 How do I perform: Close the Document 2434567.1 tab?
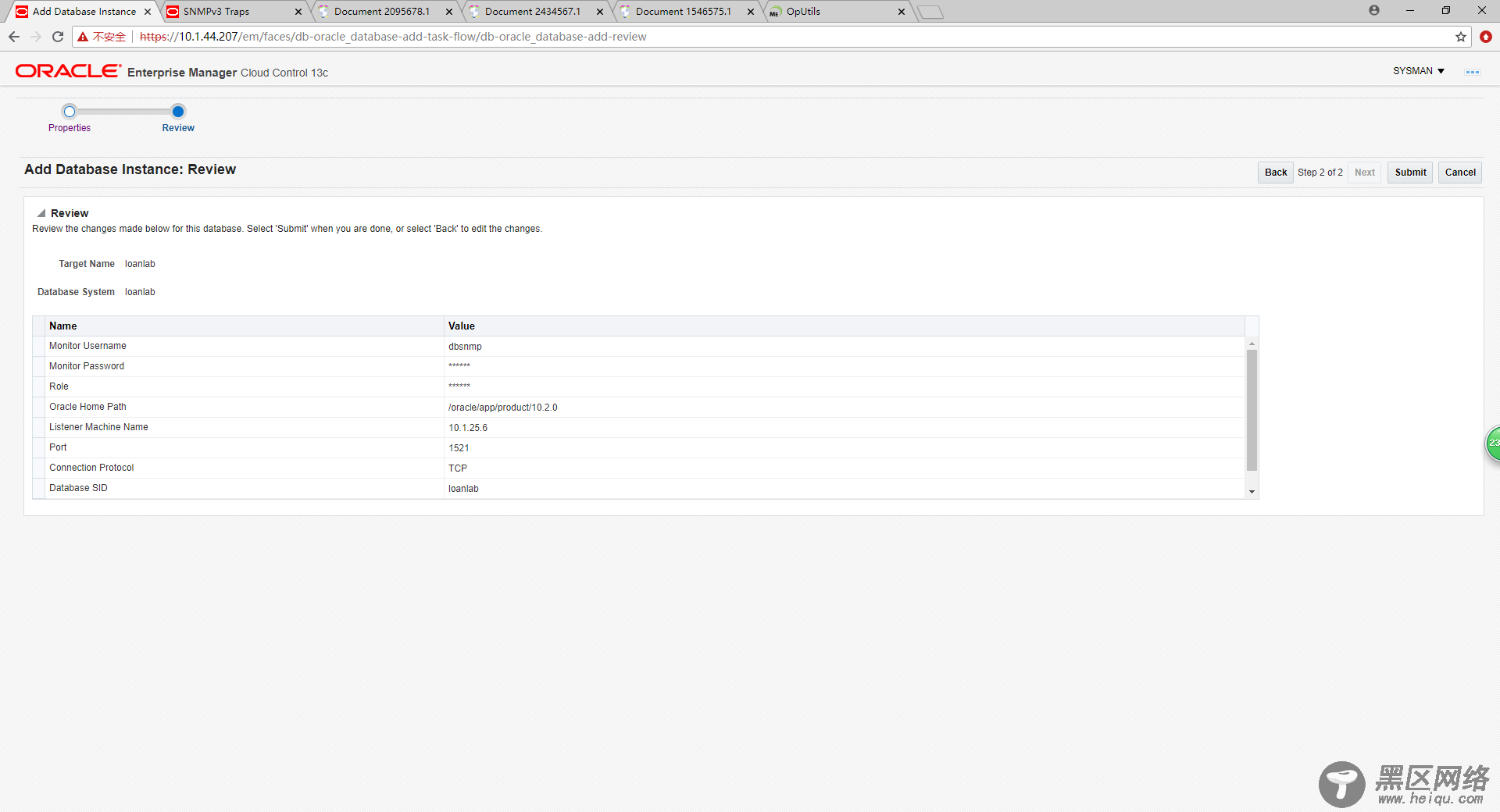point(600,12)
